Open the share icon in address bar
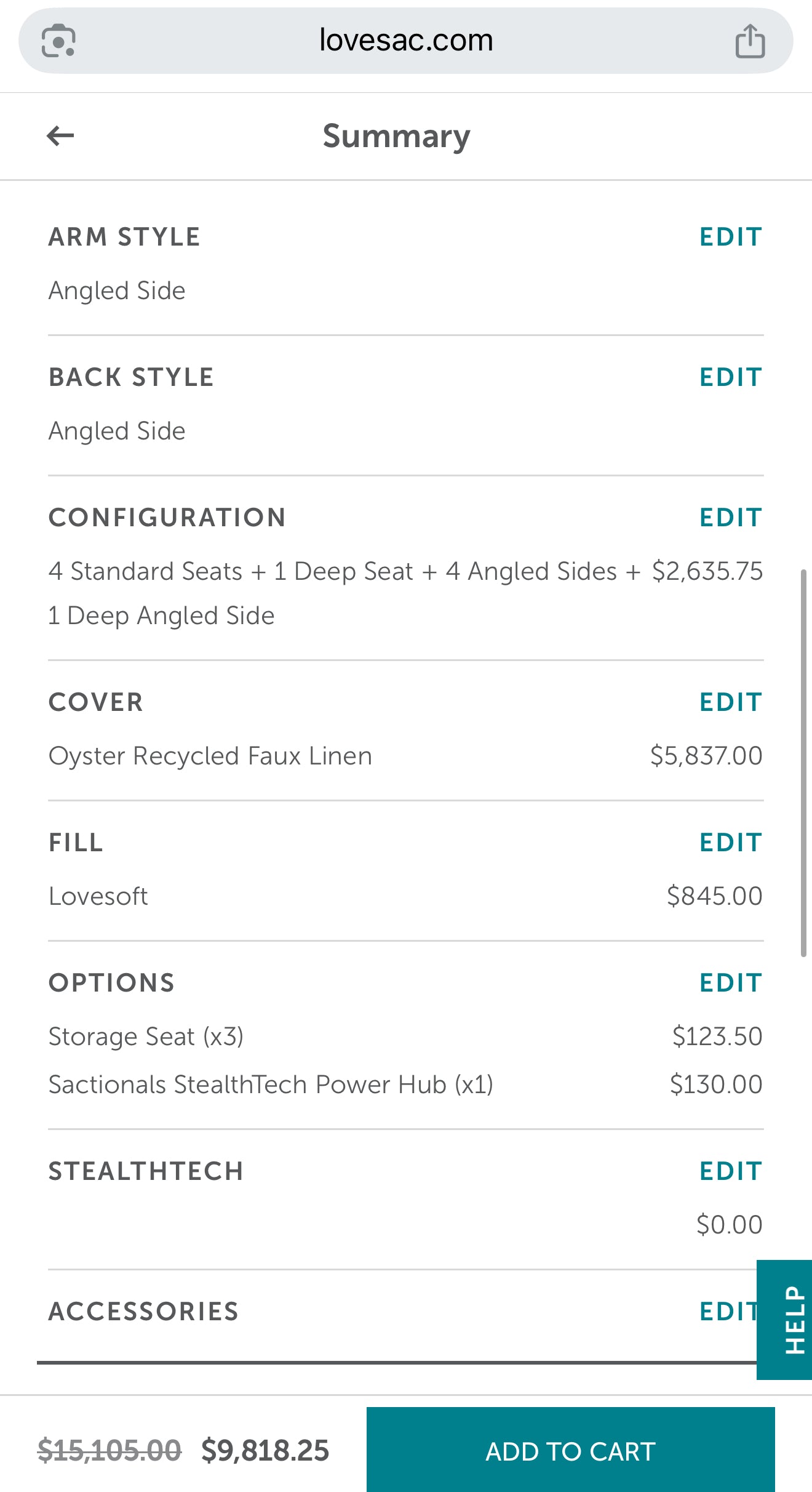Screen dimensions: 812x1492 pyautogui.click(x=750, y=41)
